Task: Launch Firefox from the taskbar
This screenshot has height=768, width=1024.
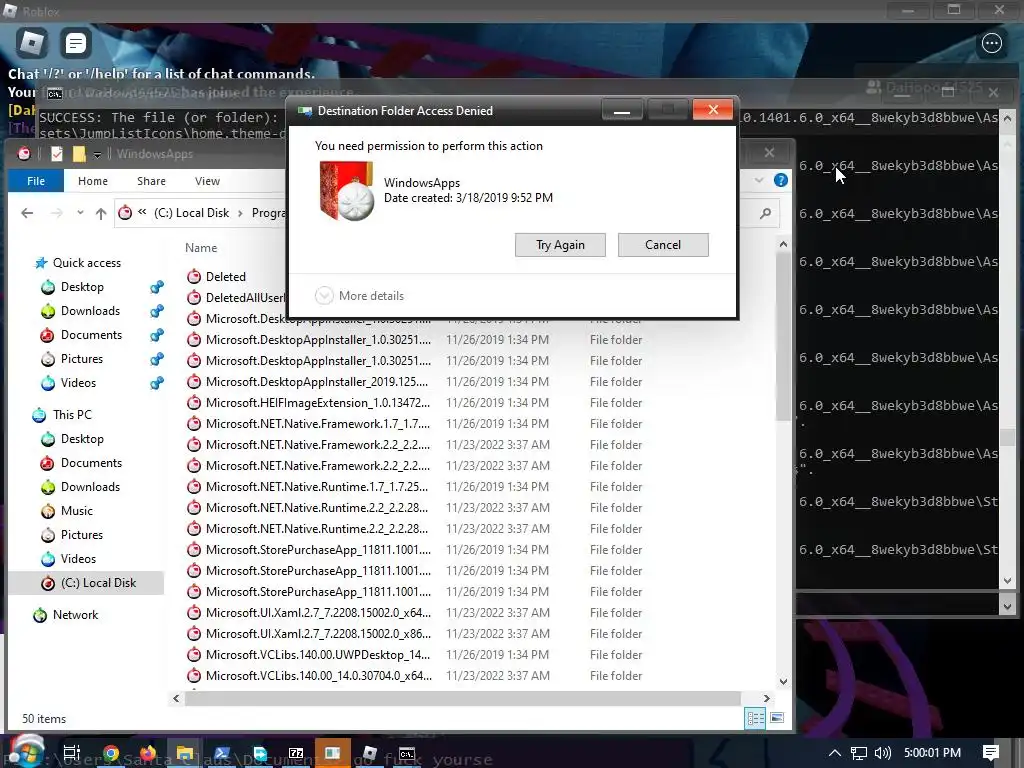Action: (x=148, y=754)
